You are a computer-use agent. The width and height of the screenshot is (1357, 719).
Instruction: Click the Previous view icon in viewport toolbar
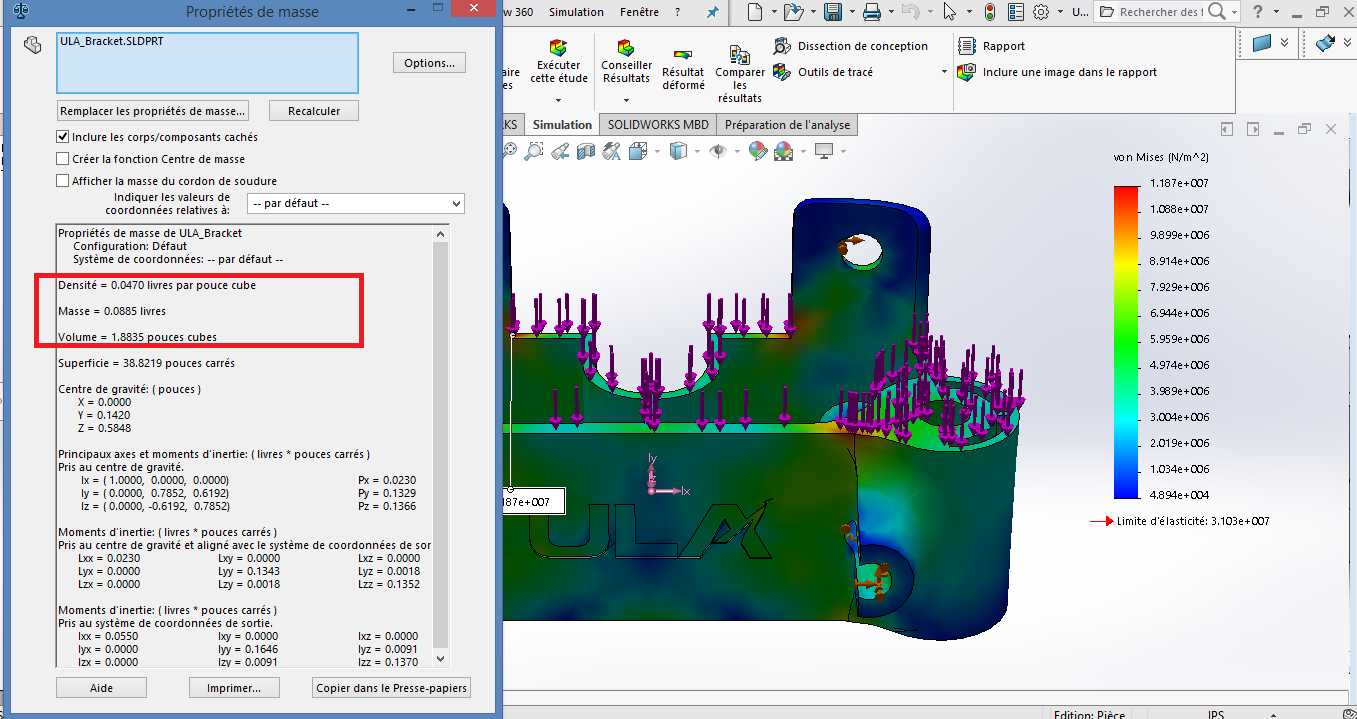[560, 151]
